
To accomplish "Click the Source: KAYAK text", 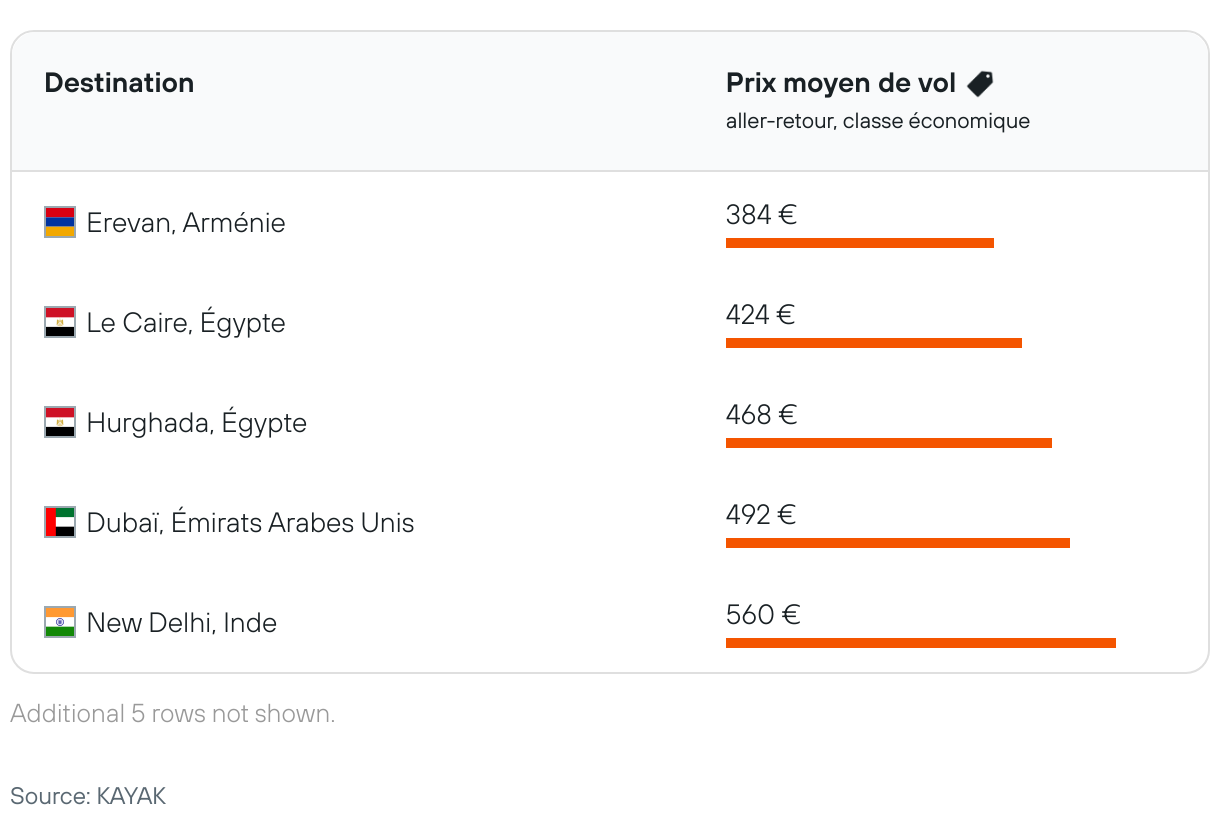I will tap(88, 796).
